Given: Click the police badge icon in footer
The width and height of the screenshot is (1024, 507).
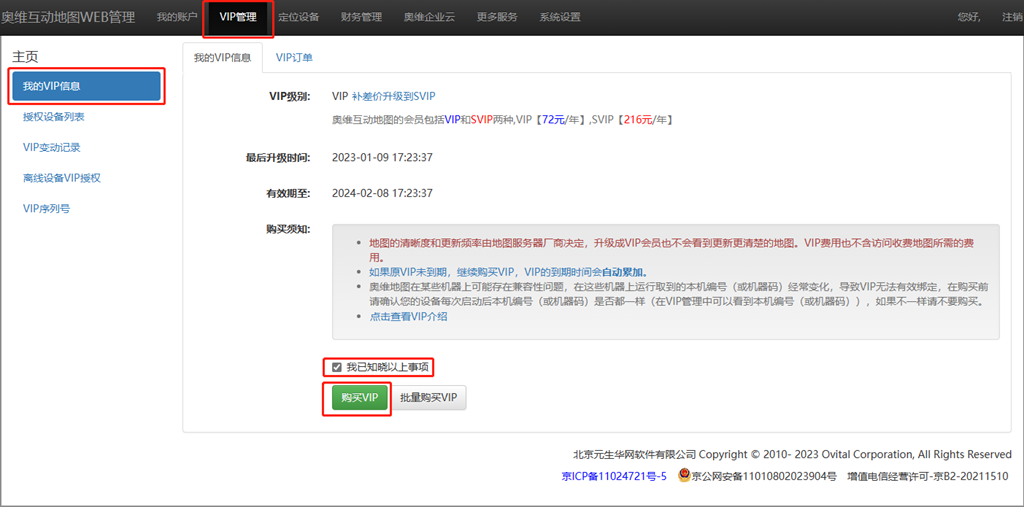Looking at the screenshot, I should pos(684,477).
